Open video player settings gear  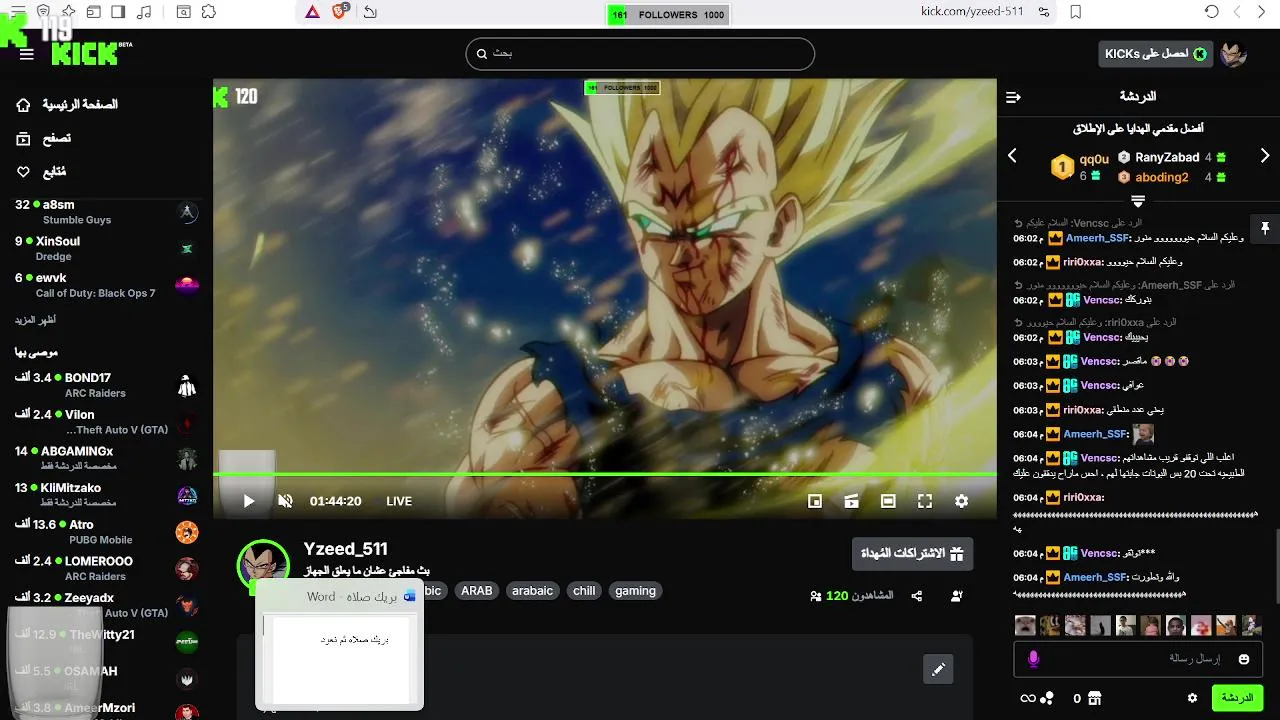tap(961, 501)
